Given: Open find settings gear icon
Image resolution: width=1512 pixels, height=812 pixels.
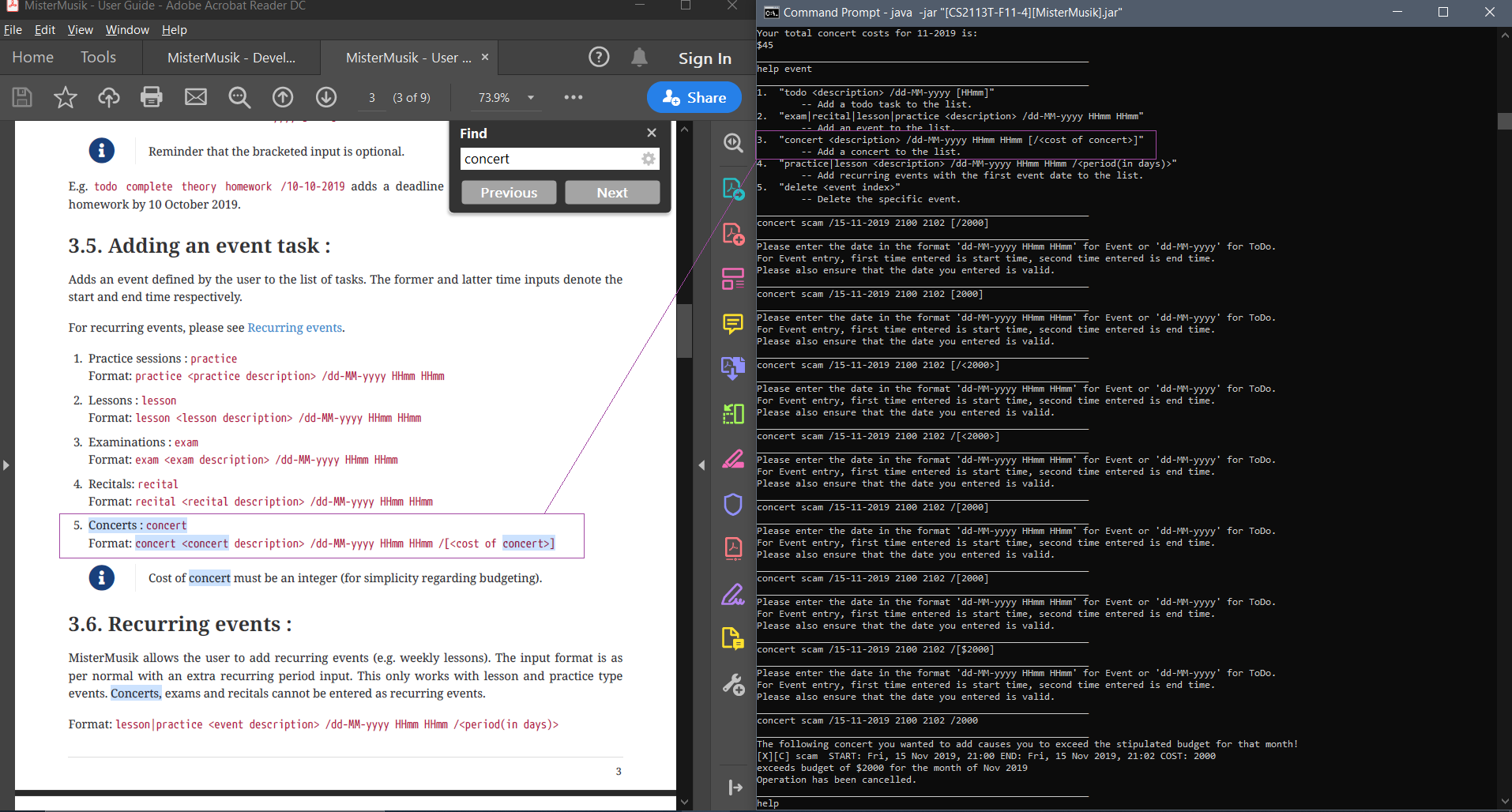Looking at the screenshot, I should click(x=649, y=159).
